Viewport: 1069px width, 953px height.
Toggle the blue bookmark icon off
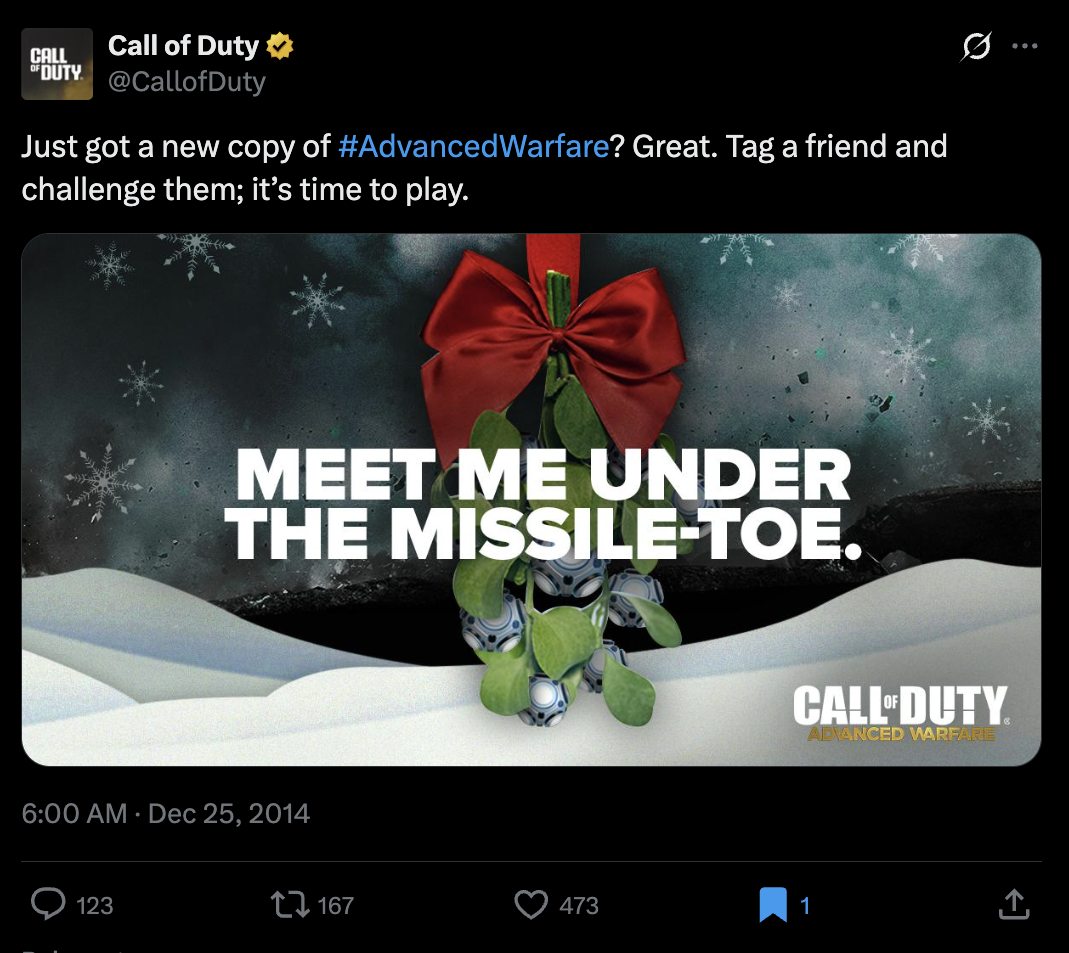coord(773,905)
